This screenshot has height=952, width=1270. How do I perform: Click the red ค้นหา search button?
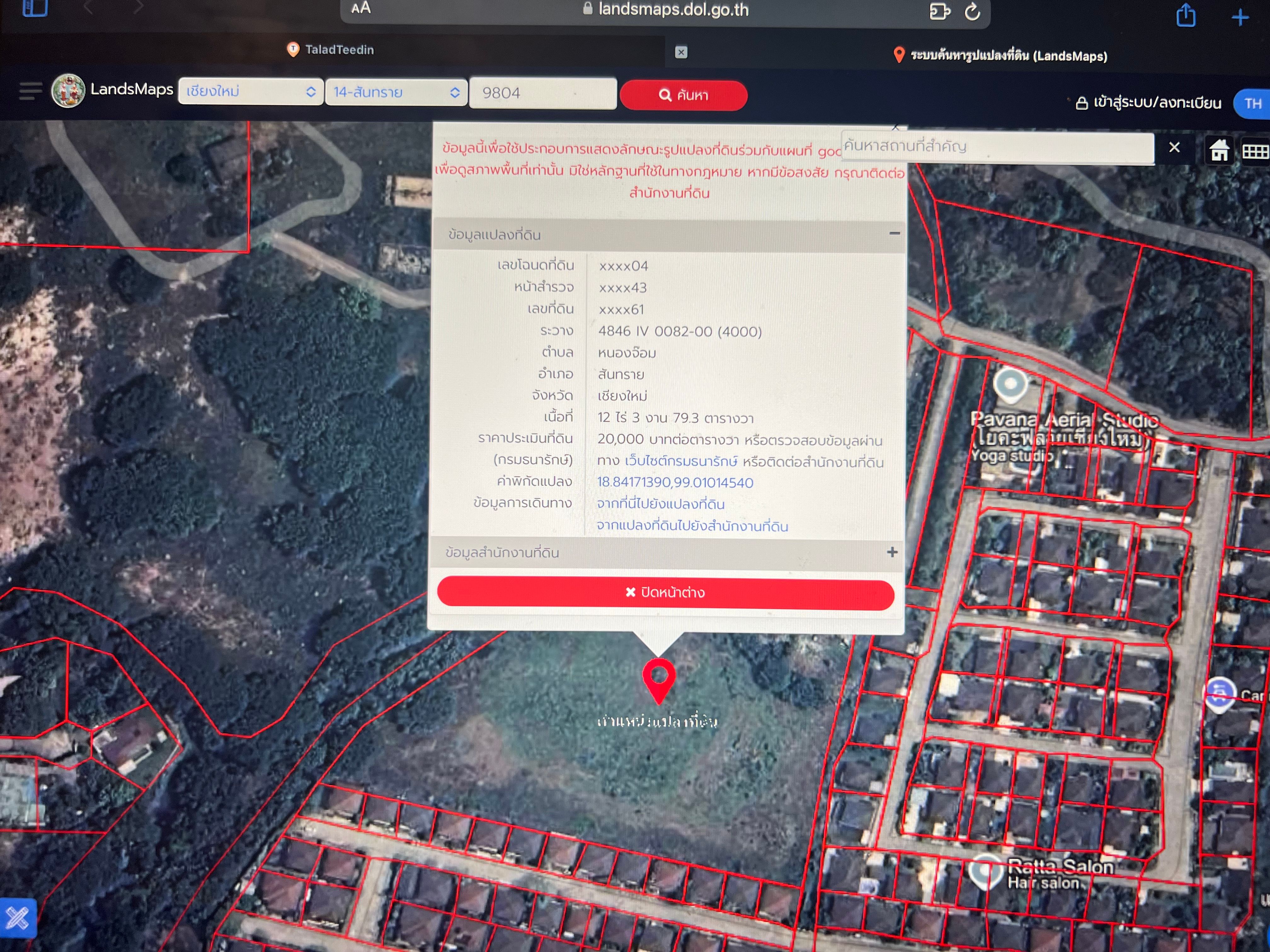(683, 95)
